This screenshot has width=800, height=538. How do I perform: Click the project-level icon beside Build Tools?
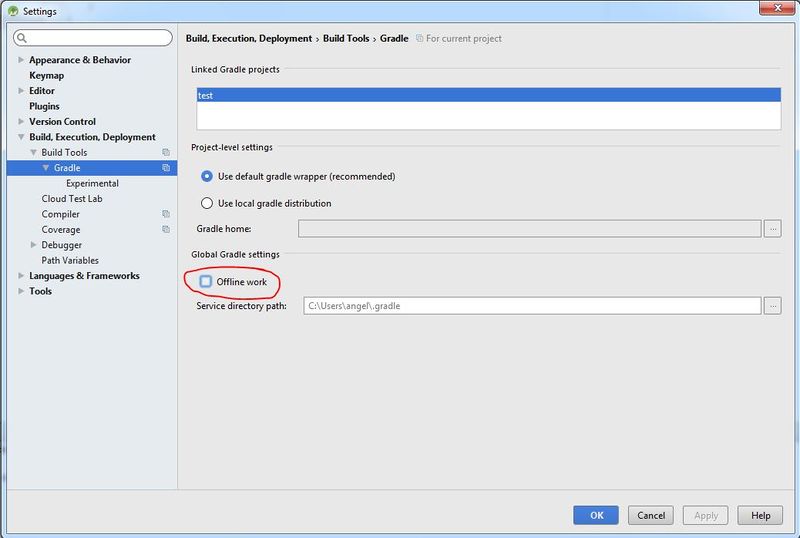pos(166,152)
